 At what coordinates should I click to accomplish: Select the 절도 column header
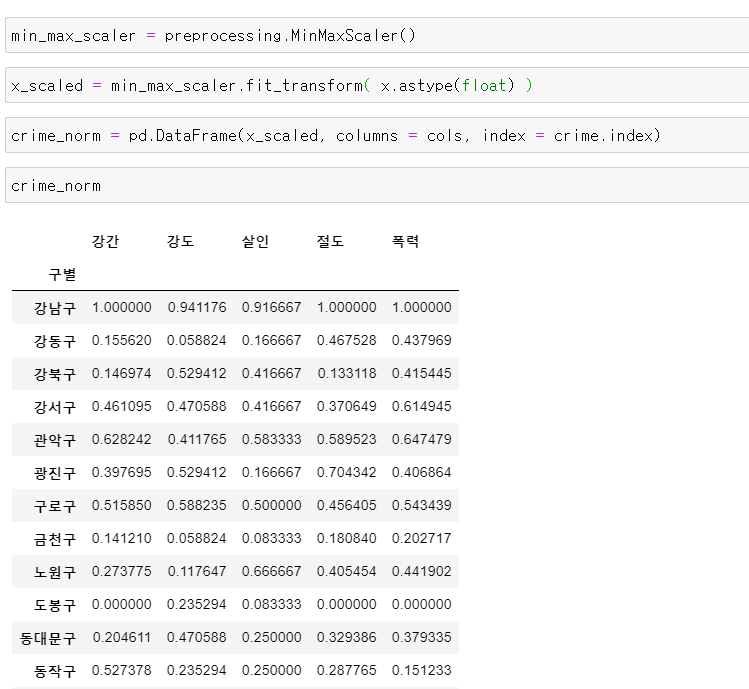tap(331, 241)
